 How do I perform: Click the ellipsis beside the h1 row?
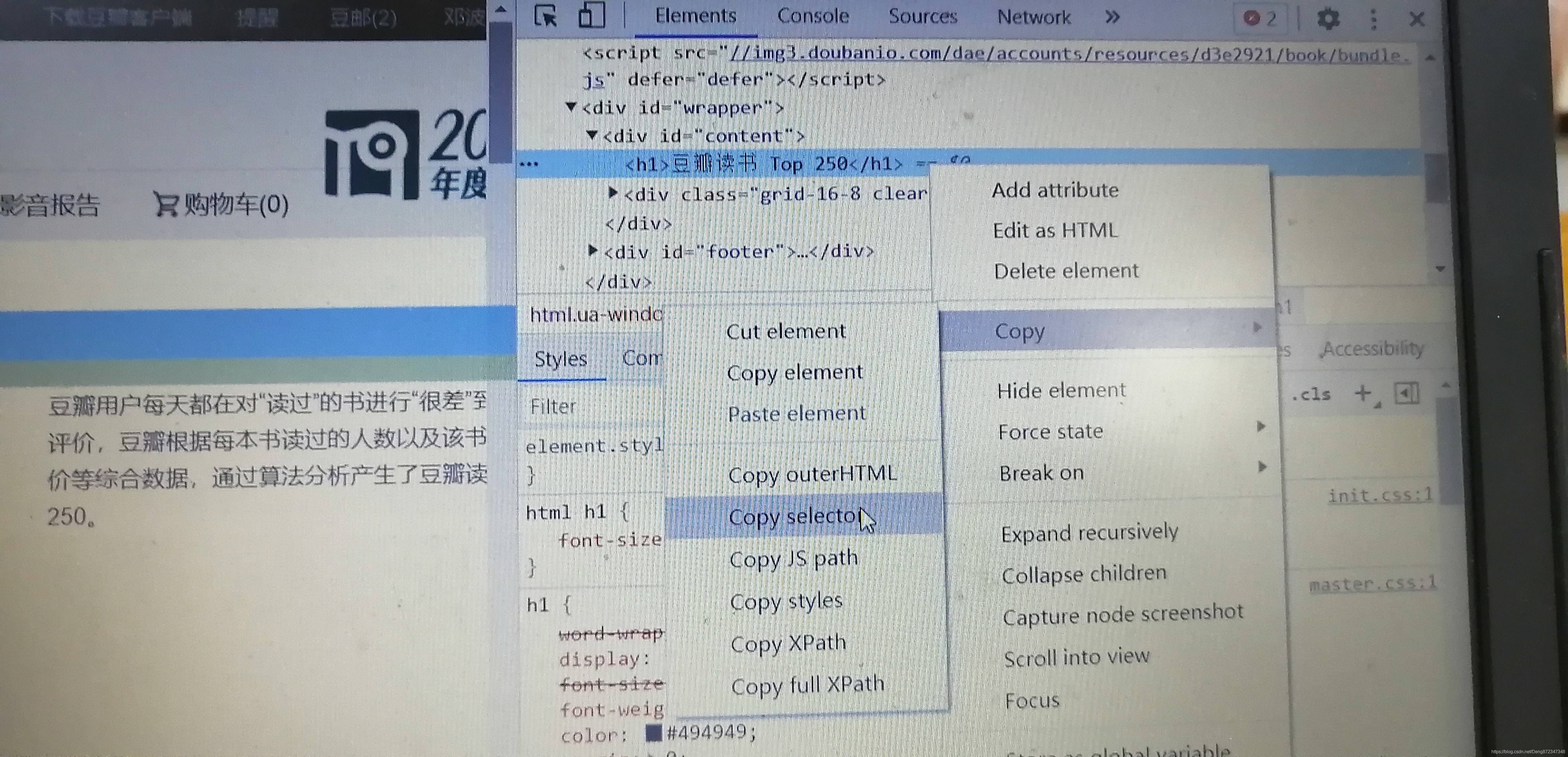529,164
